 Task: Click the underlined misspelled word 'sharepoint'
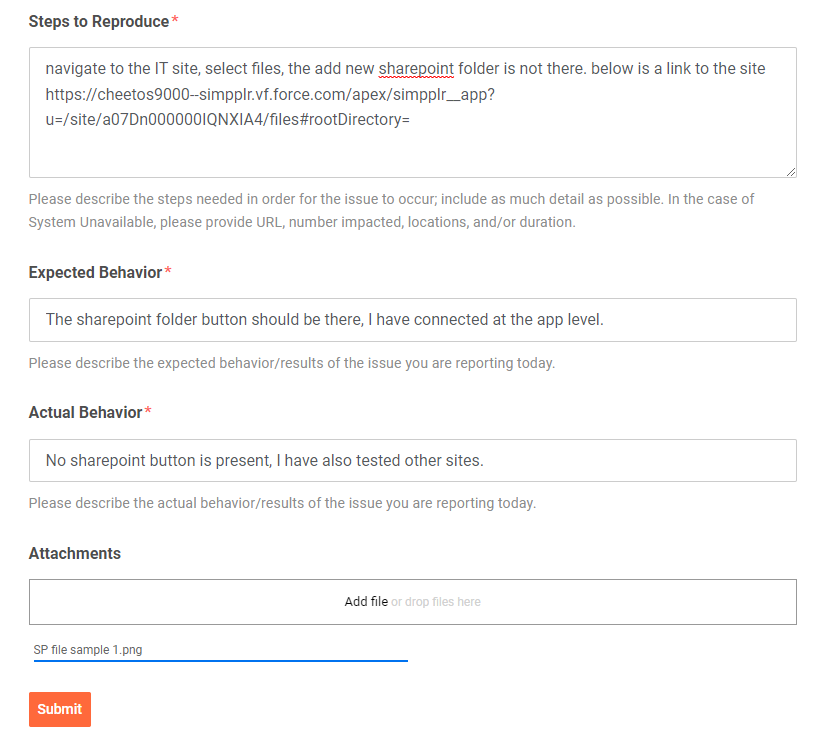(416, 68)
